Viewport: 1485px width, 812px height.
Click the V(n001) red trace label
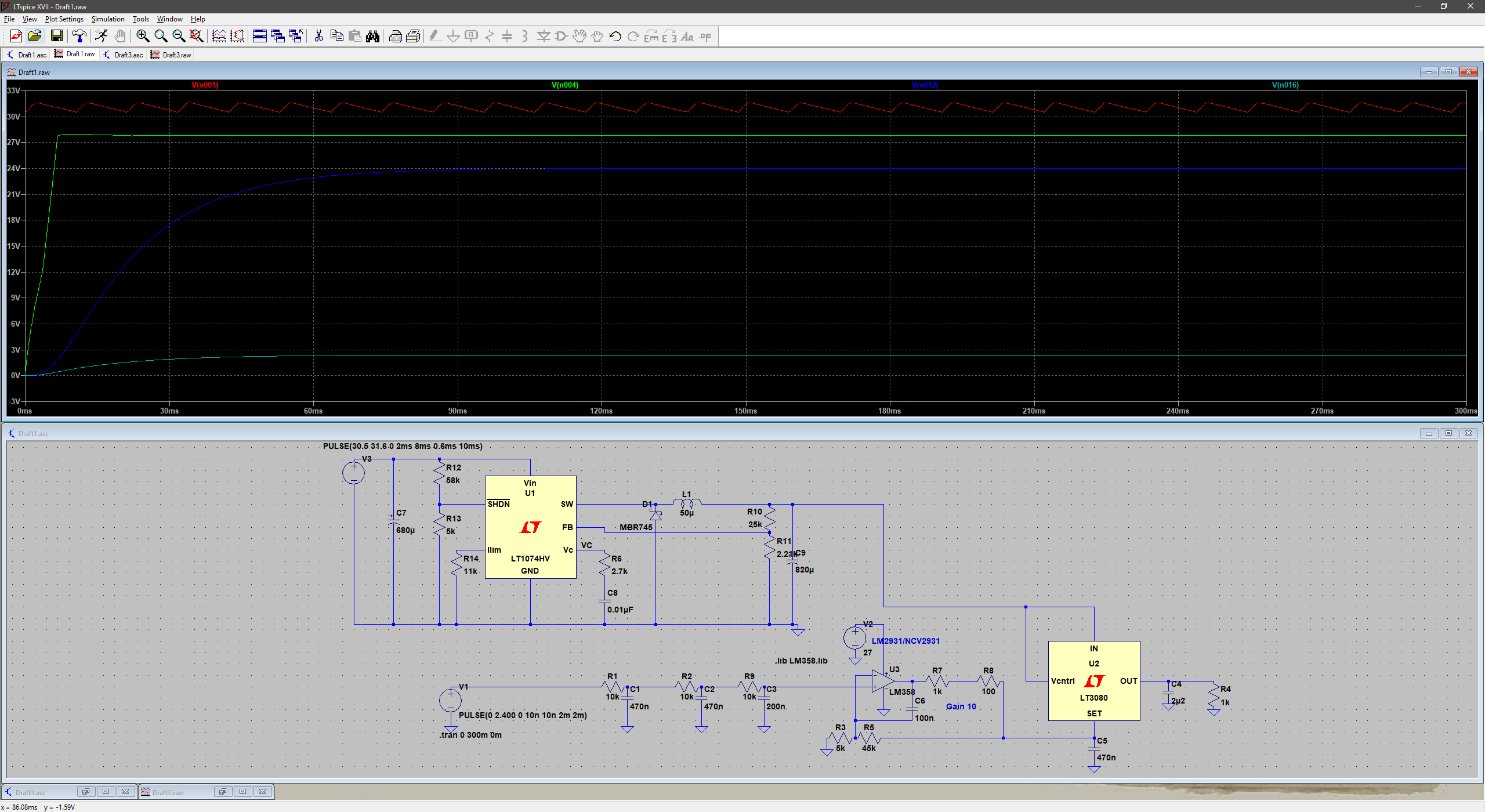[x=205, y=85]
